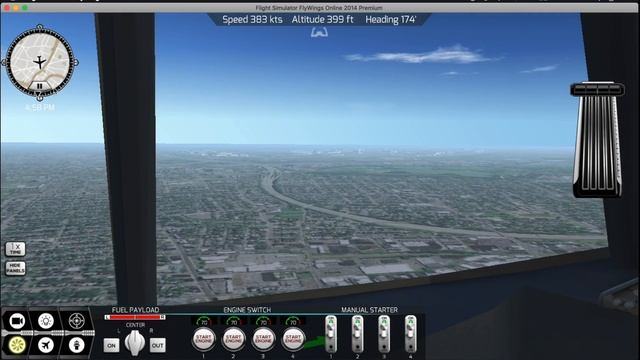Click engine 3 gauge showing 70
This screenshot has width=640, height=360.
[x=263, y=322]
